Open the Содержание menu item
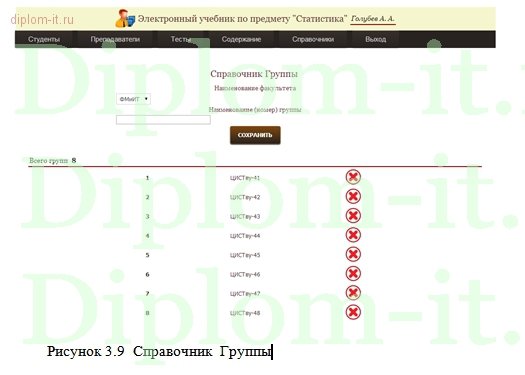Screen dimensions: 525x375 click(x=241, y=39)
